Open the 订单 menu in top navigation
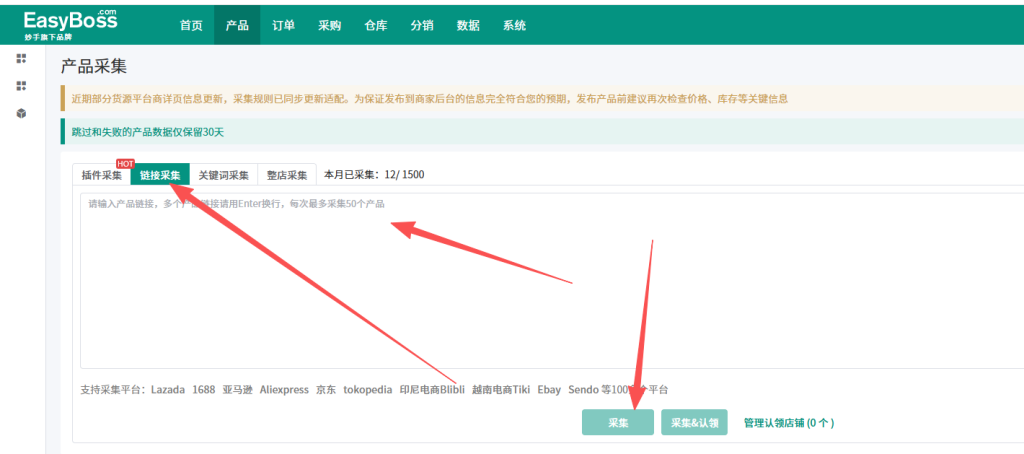 coord(283,25)
